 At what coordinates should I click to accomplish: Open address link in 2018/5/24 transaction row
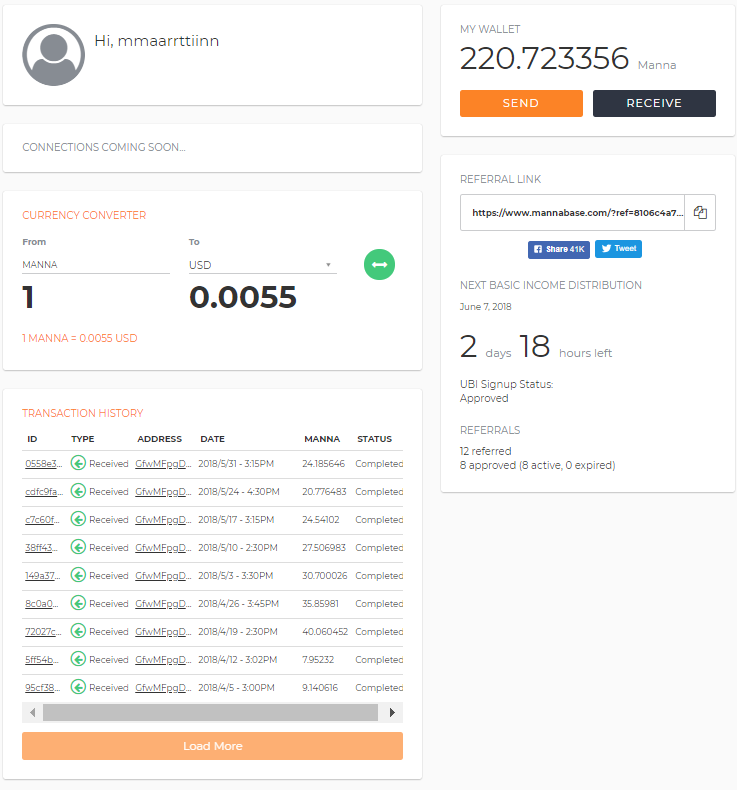pyautogui.click(x=163, y=492)
